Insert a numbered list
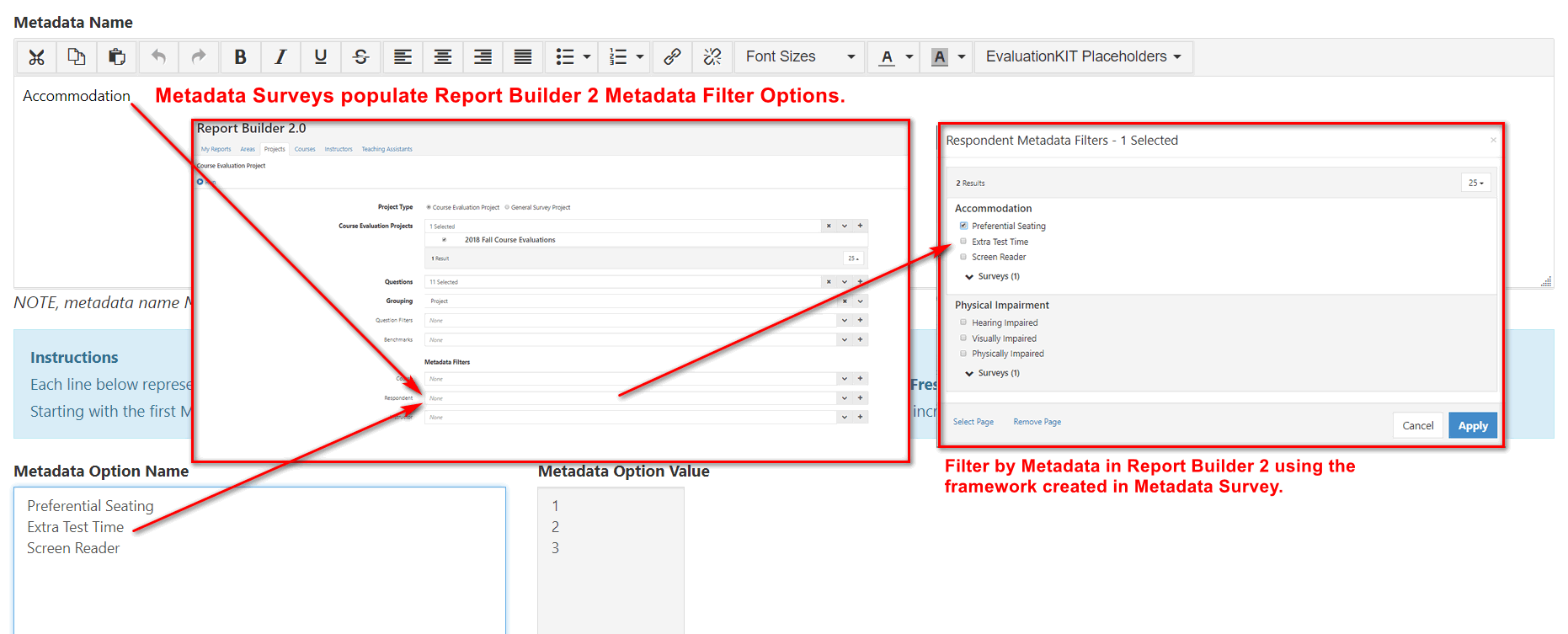The width and height of the screenshot is (1568, 634). (618, 57)
